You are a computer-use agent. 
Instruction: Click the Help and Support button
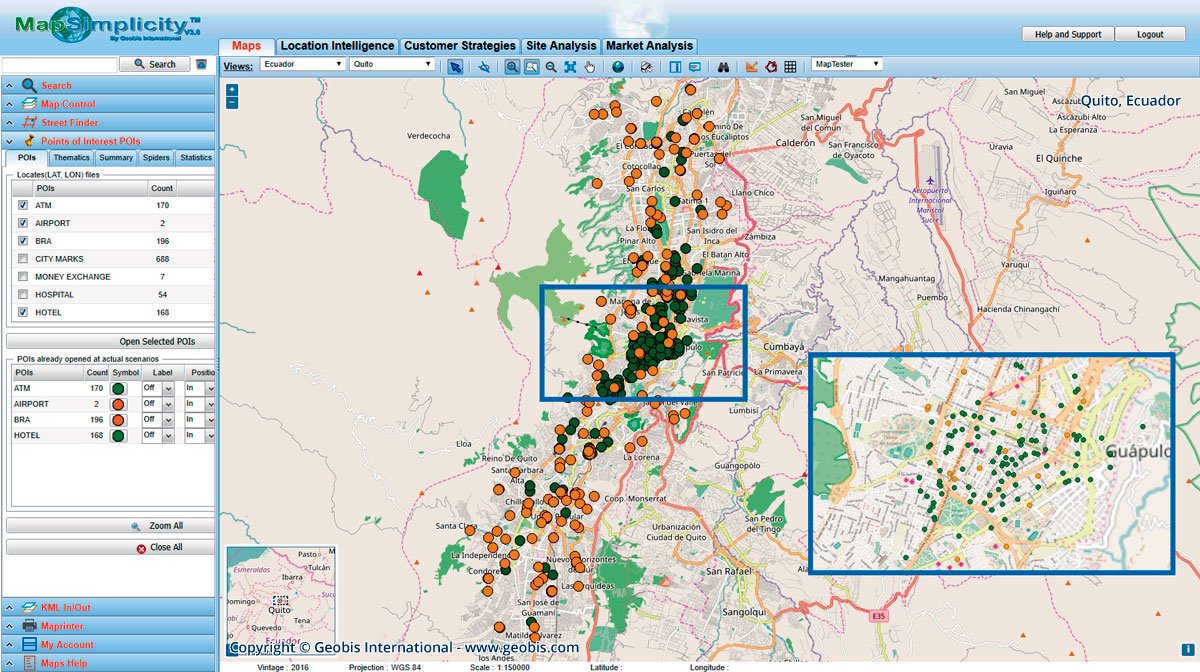(x=1068, y=34)
